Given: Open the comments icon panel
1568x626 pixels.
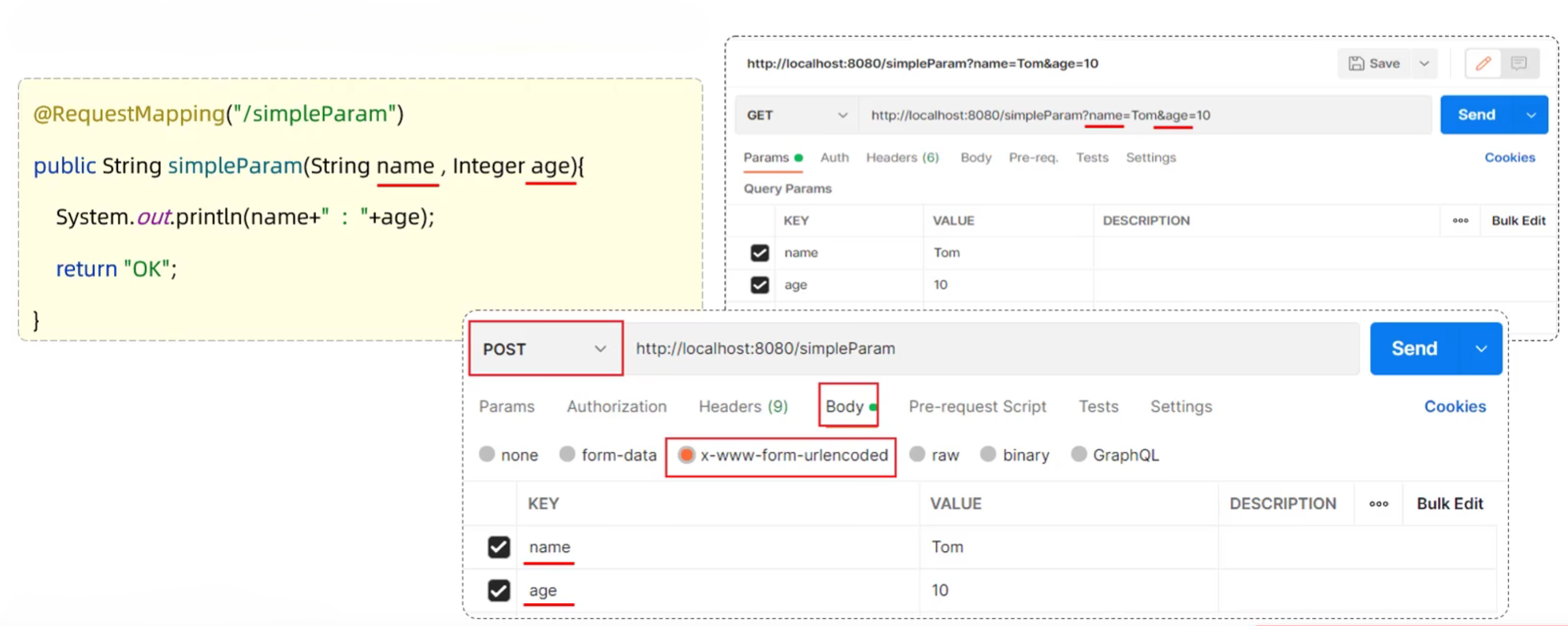Looking at the screenshot, I should pyautogui.click(x=1518, y=64).
